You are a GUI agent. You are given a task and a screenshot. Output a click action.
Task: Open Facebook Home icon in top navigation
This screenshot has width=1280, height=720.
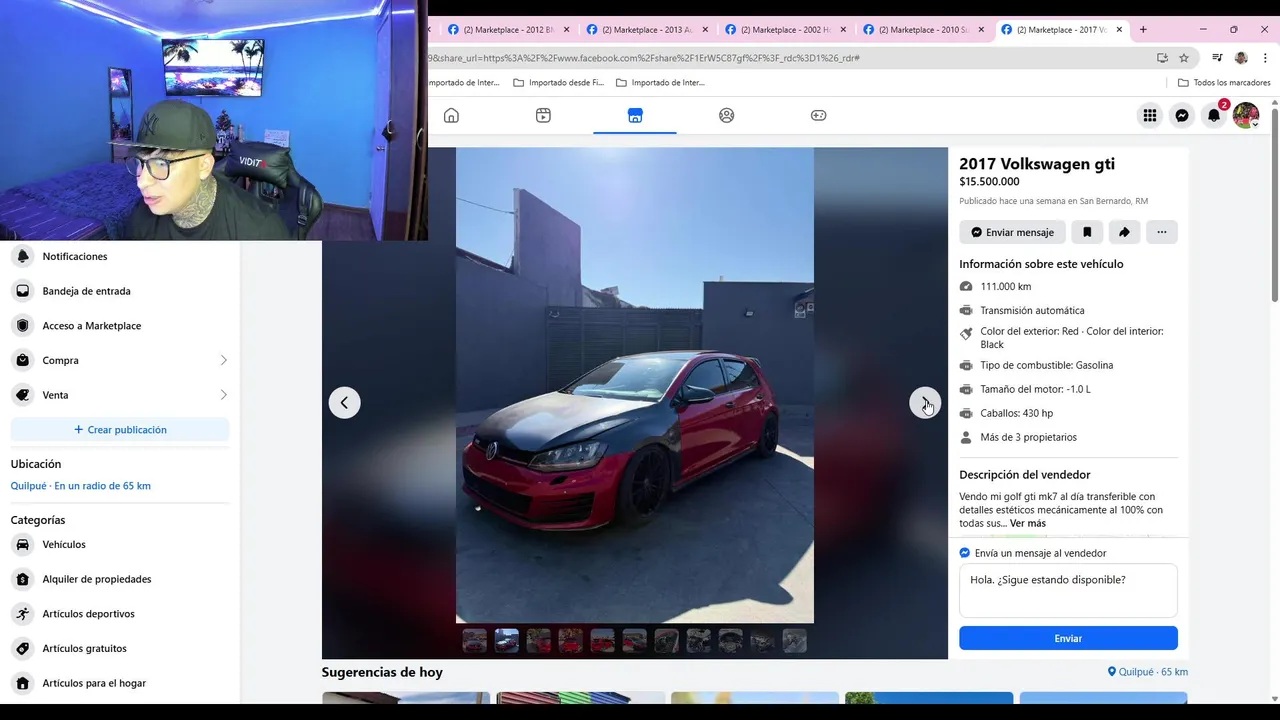[451, 115]
